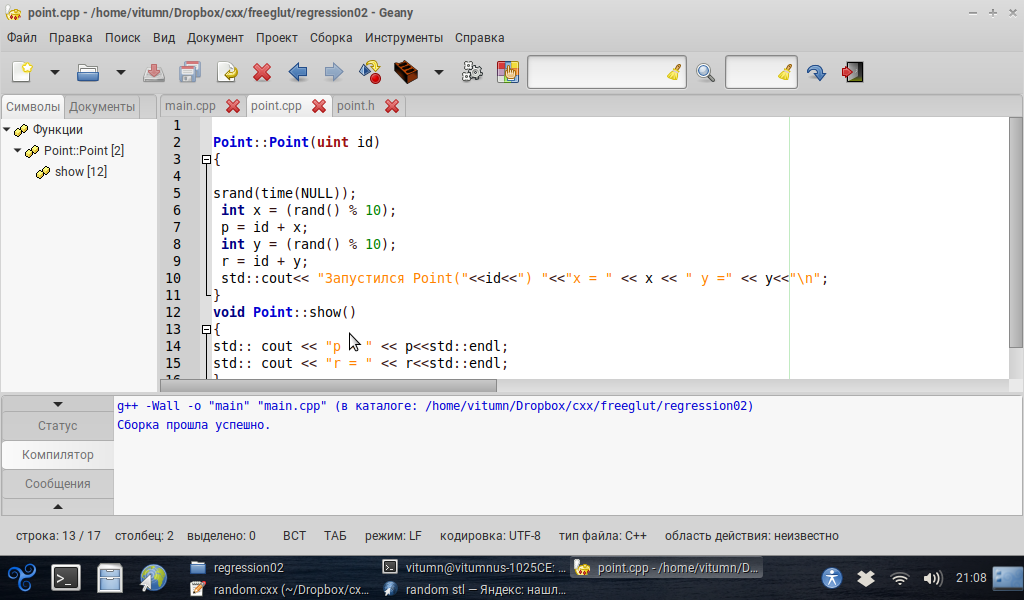This screenshot has height=600, width=1024.
Task: Close the point.h tab
Action: [392, 106]
